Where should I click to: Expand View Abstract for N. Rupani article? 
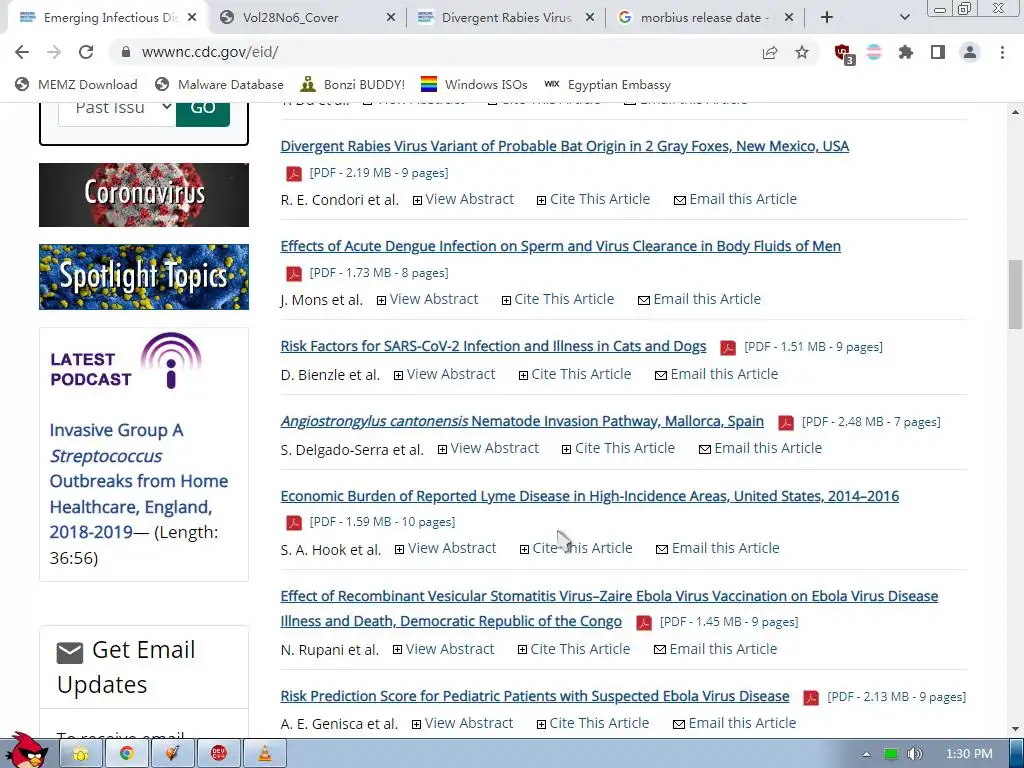coord(443,649)
